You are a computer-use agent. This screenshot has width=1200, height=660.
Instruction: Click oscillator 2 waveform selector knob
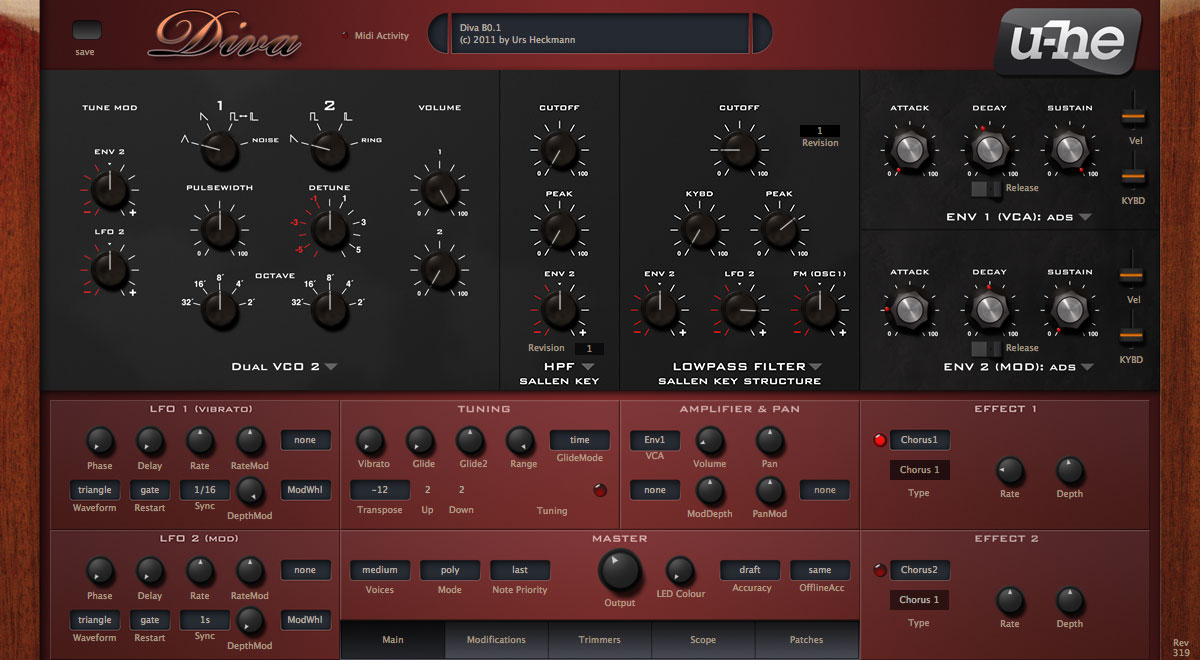pyautogui.click(x=330, y=150)
